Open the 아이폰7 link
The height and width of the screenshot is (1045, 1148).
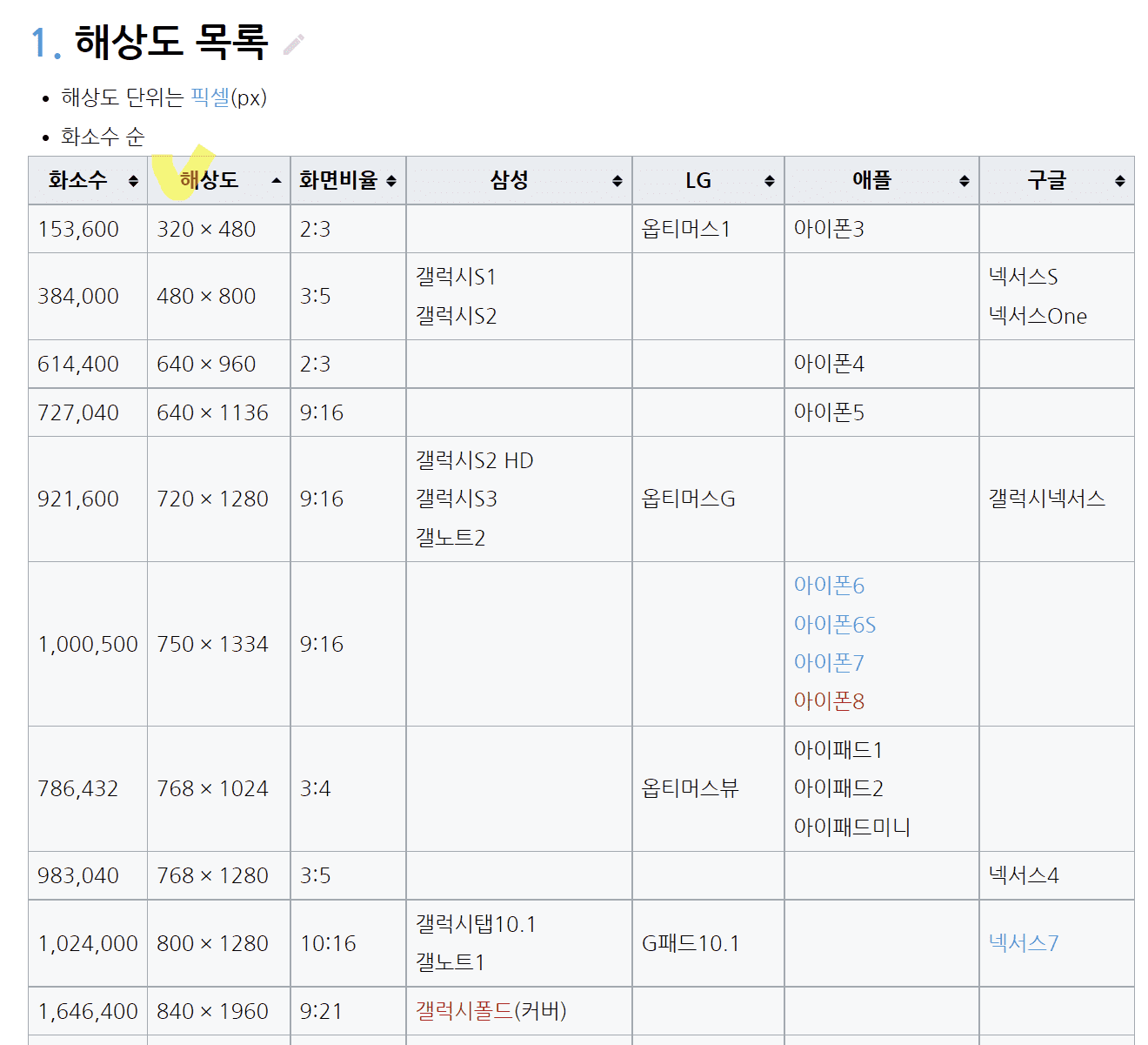(x=829, y=663)
